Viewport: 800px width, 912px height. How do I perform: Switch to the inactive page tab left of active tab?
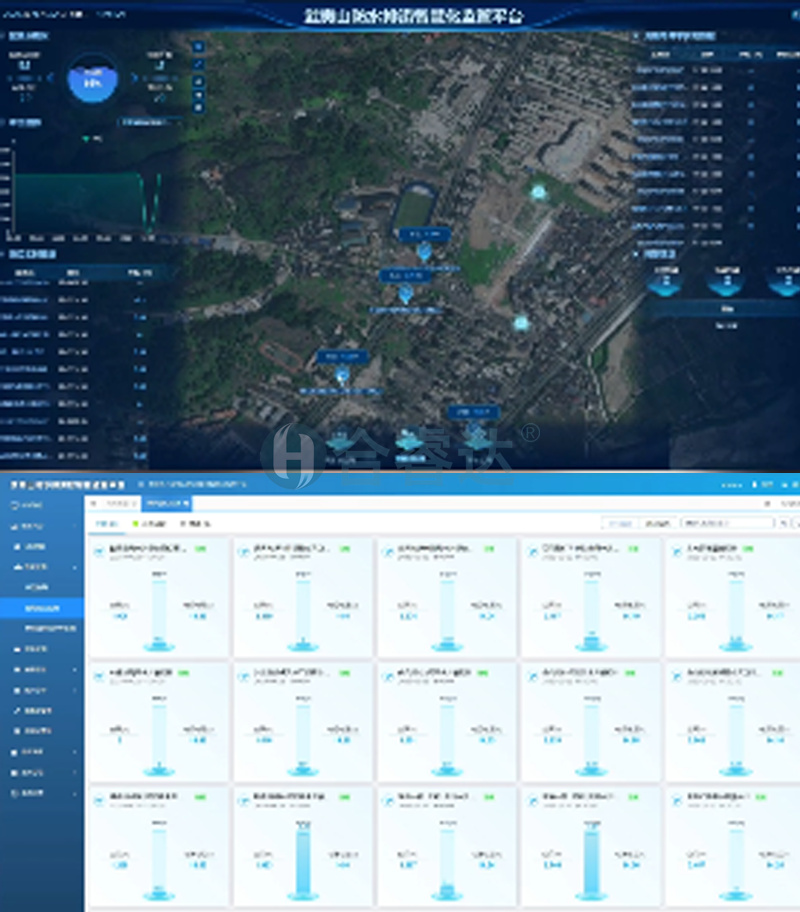tap(115, 503)
